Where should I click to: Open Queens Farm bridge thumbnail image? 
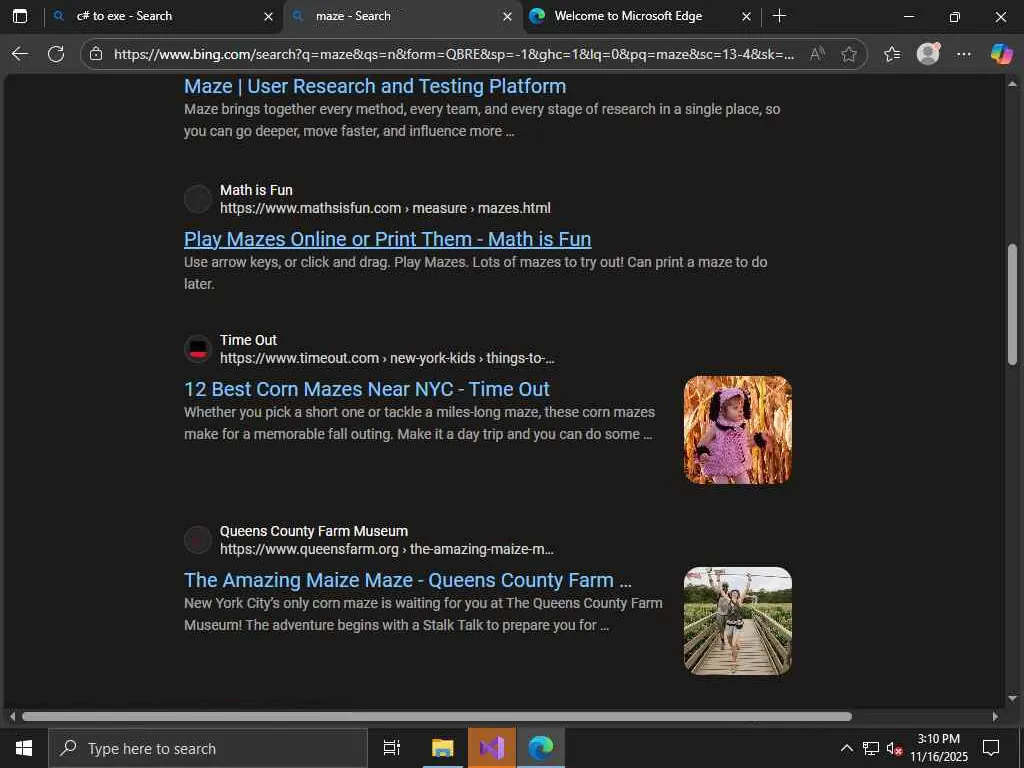pyautogui.click(x=737, y=620)
